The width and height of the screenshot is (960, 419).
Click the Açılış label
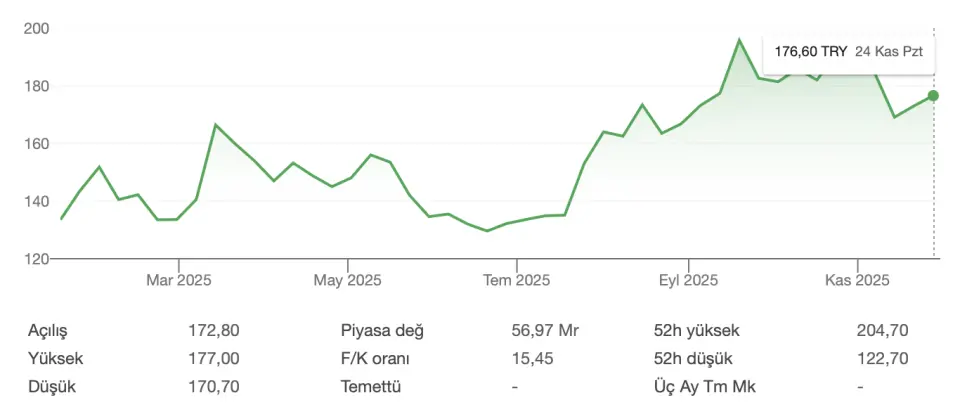click(x=54, y=331)
